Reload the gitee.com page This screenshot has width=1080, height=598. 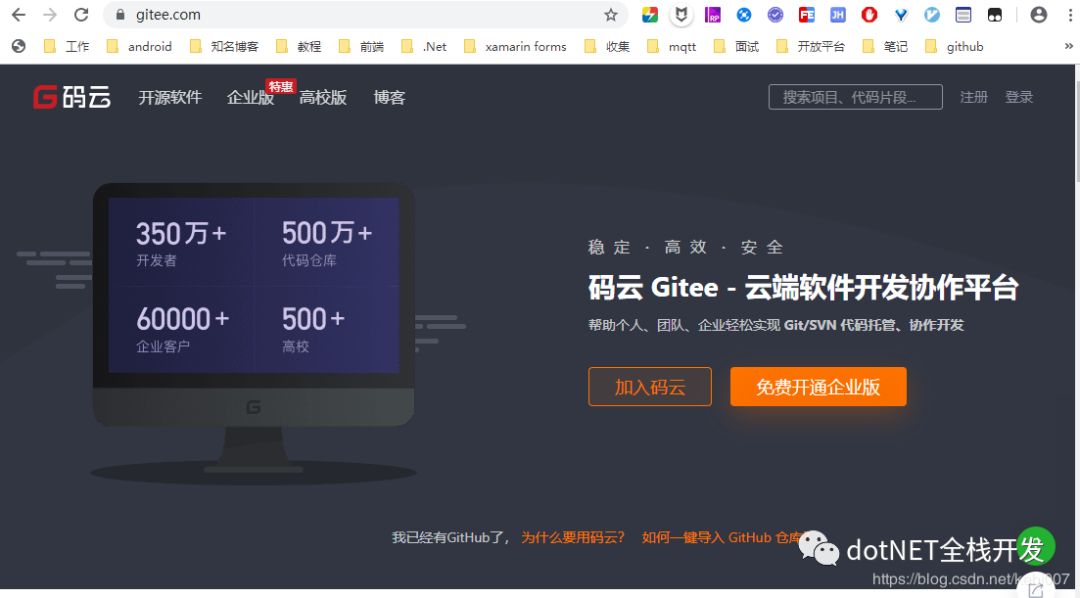[81, 14]
